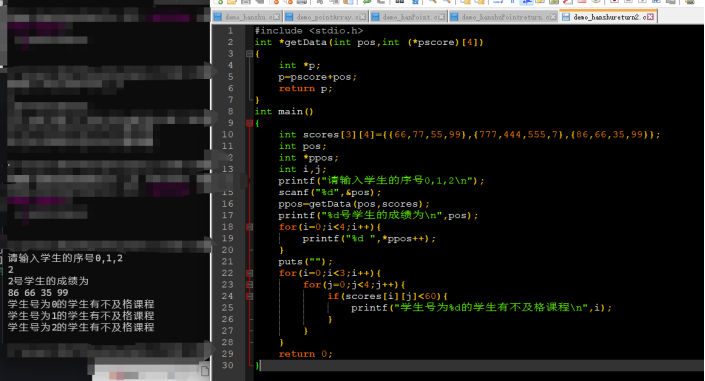Close the demo_hanshu.c tab
705x381 pixels.
click(277, 17)
